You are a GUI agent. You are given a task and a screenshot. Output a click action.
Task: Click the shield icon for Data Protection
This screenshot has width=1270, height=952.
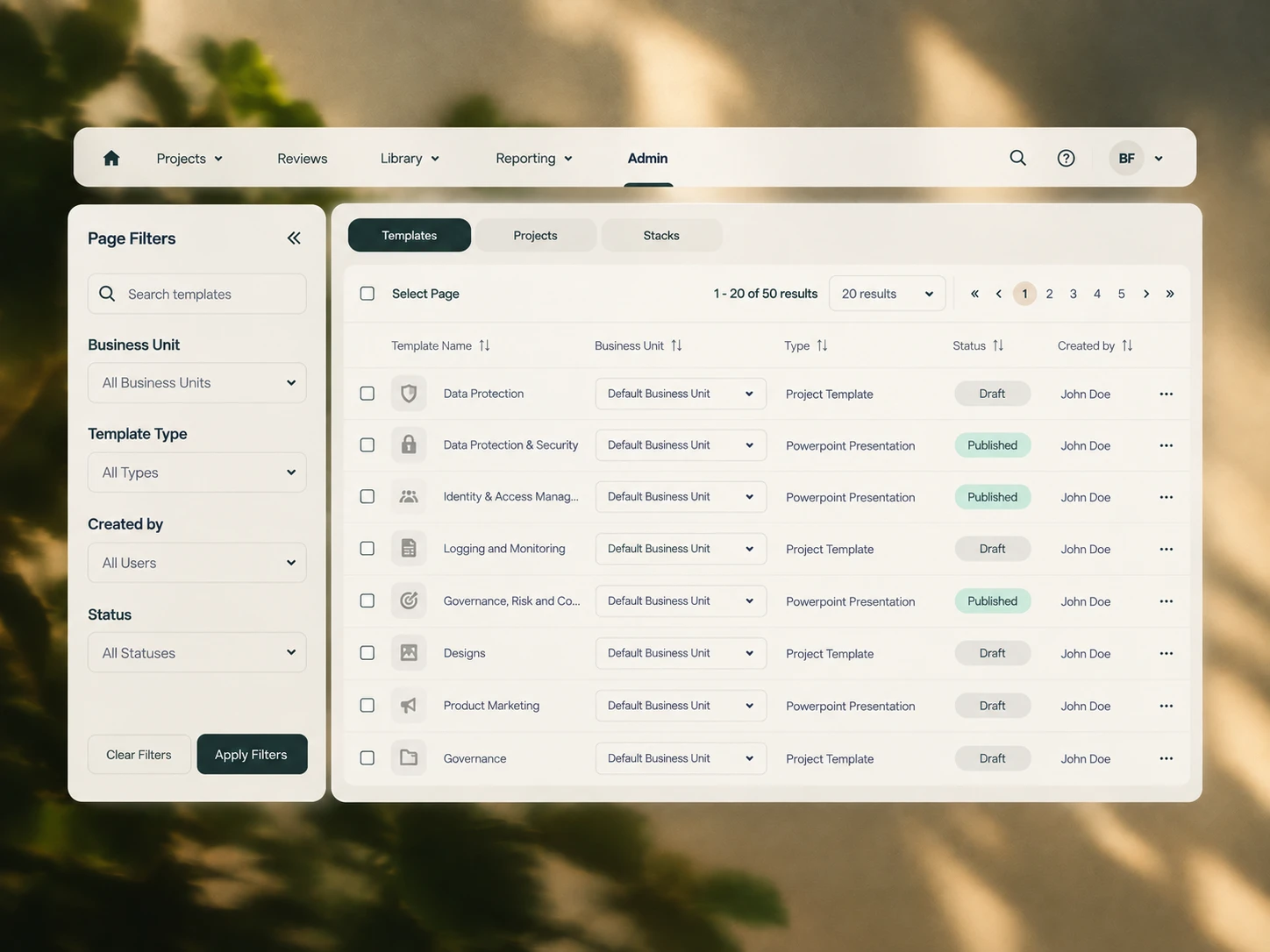pos(409,394)
